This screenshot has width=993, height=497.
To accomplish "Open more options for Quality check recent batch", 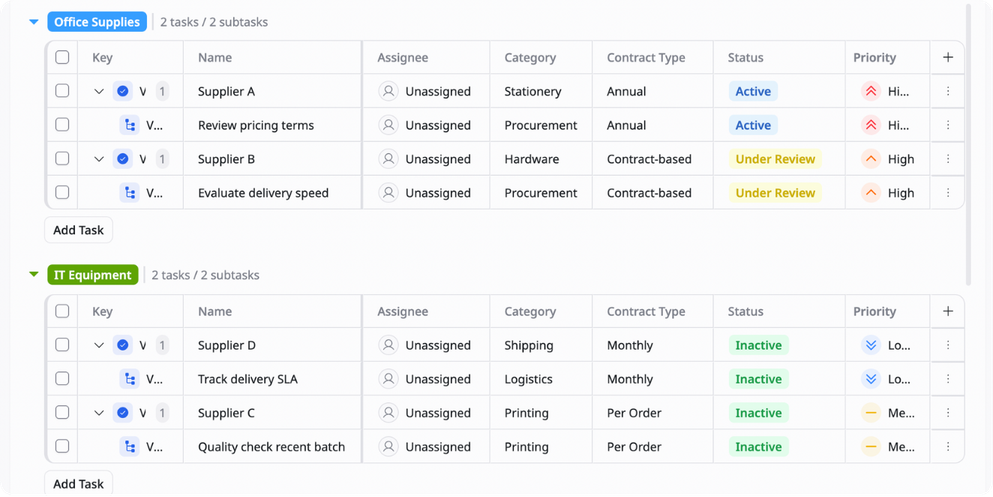I will pos(948,447).
